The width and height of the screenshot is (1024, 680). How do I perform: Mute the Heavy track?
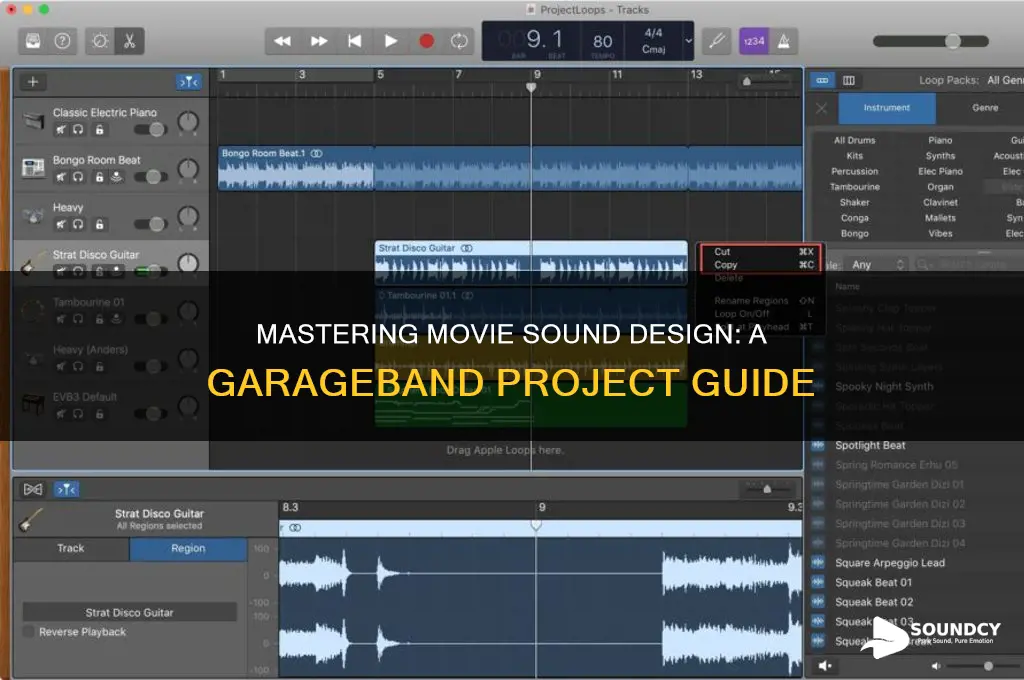(x=61, y=225)
